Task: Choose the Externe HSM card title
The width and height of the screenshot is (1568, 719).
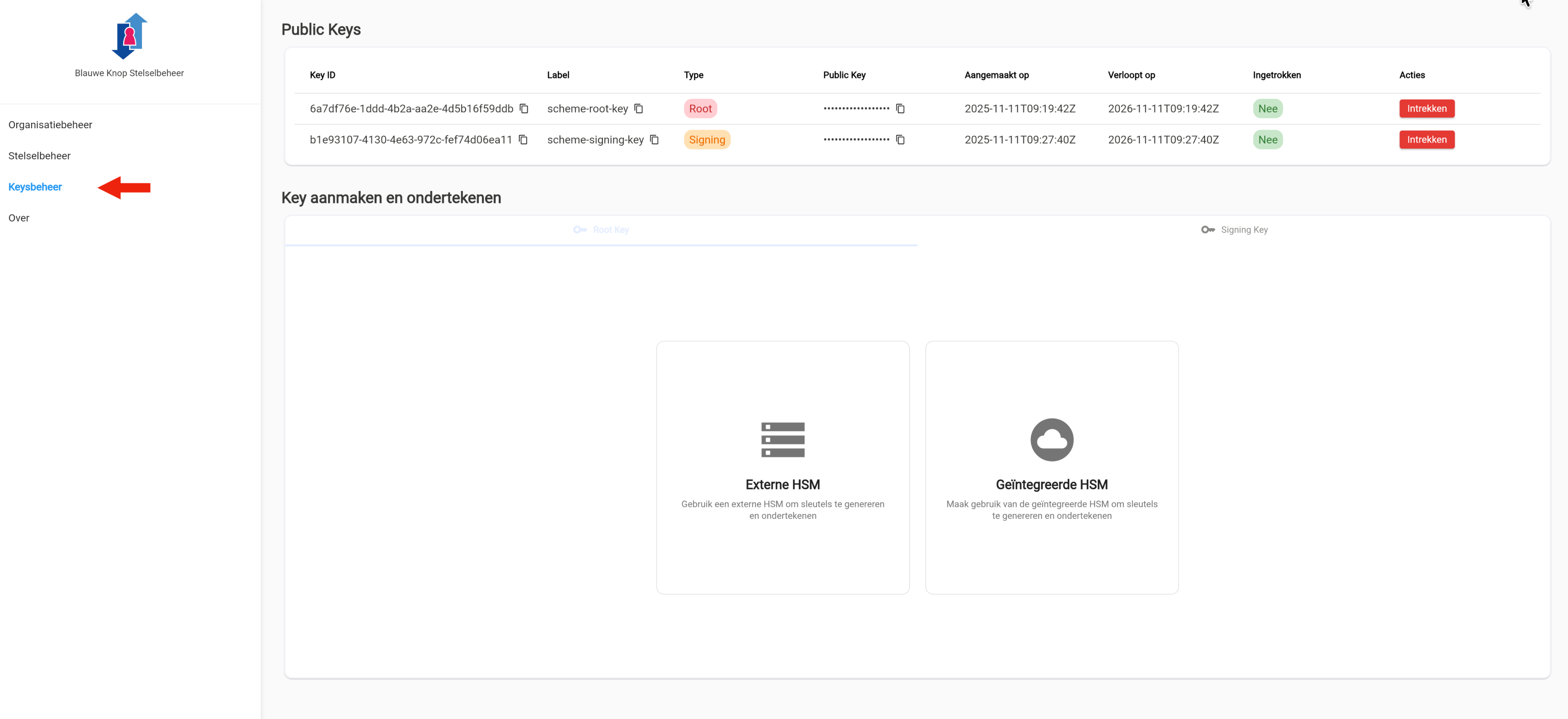Action: 782,485
